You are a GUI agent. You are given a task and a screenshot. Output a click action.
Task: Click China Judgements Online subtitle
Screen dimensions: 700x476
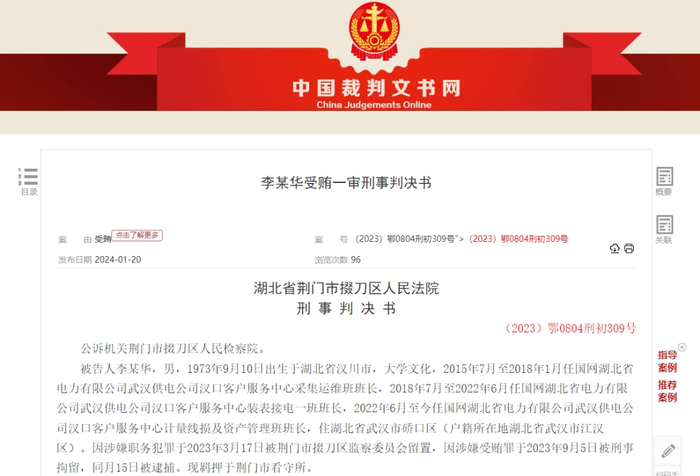click(x=374, y=105)
